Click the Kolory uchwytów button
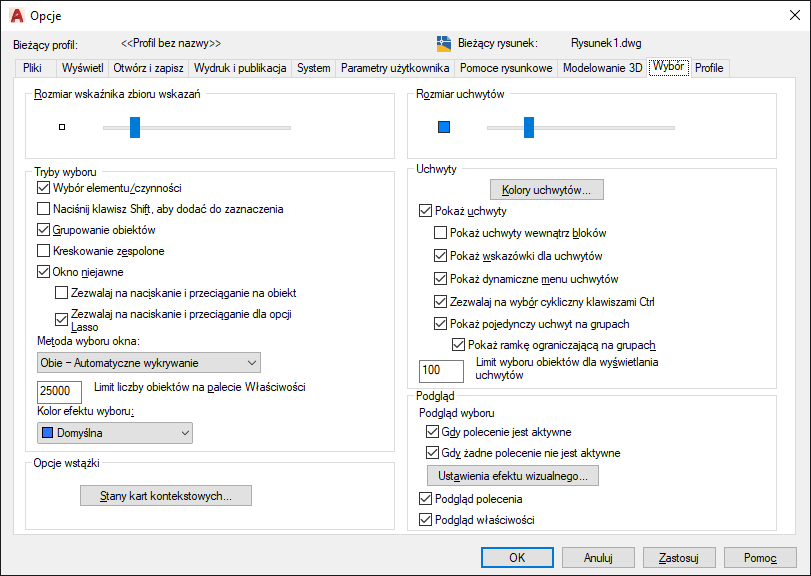Image resolution: width=811 pixels, height=576 pixels. click(546, 189)
